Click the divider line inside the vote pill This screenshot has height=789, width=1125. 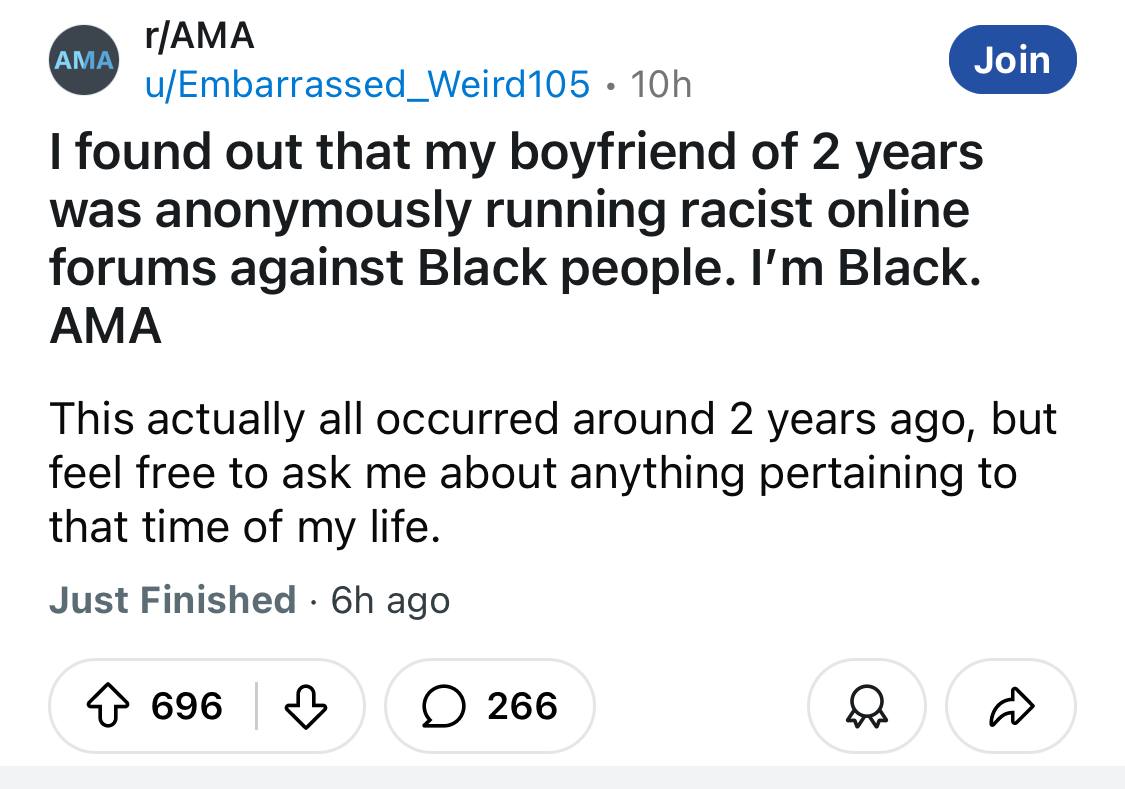256,707
